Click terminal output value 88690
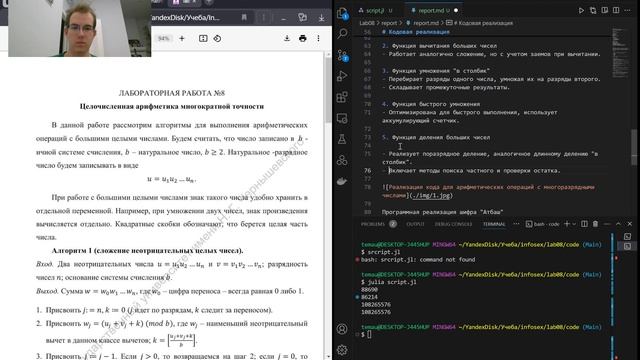The height and width of the screenshot is (360, 640). tap(369, 289)
